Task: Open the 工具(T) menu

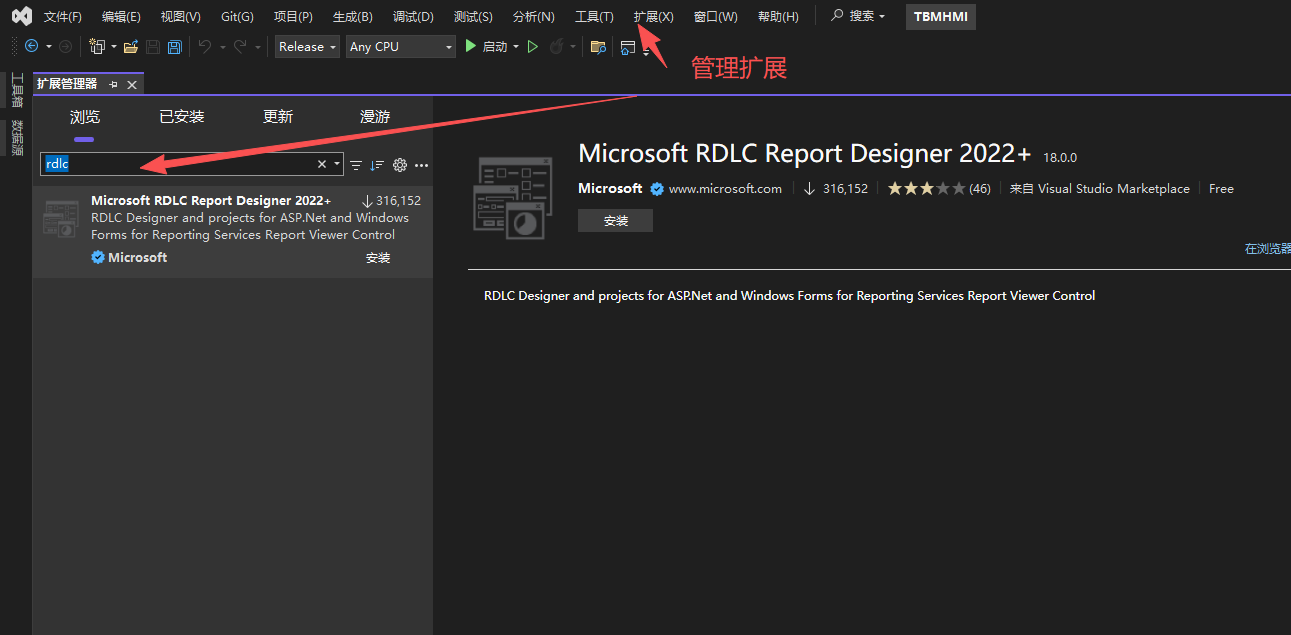Action: (594, 17)
